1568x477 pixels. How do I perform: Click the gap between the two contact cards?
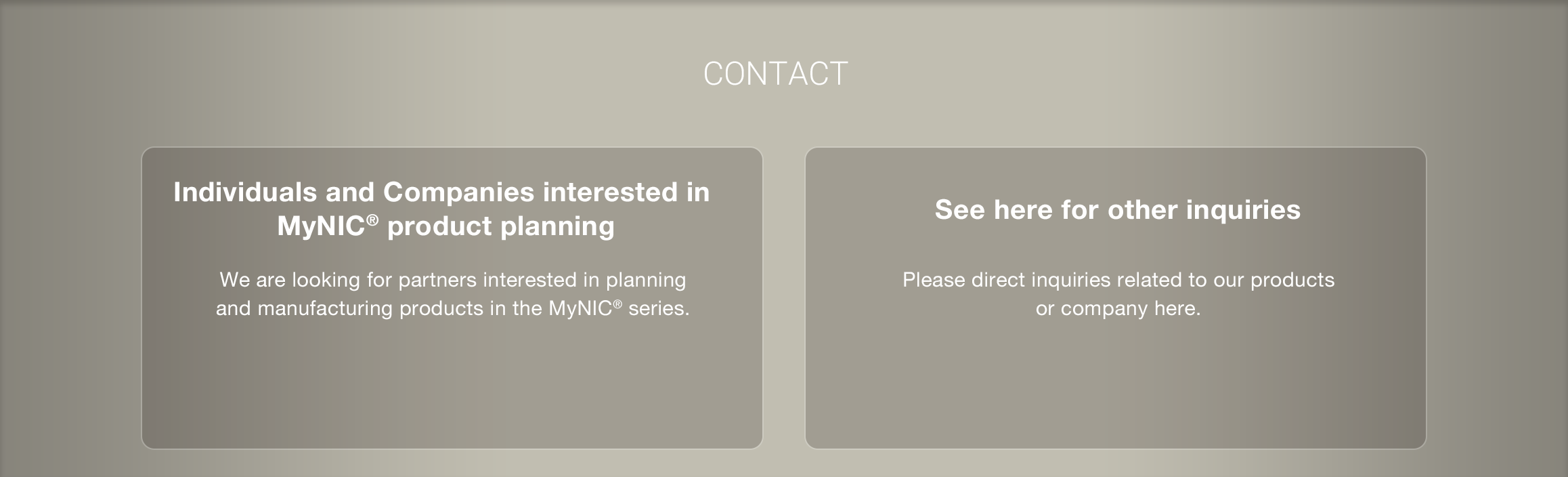[783, 298]
